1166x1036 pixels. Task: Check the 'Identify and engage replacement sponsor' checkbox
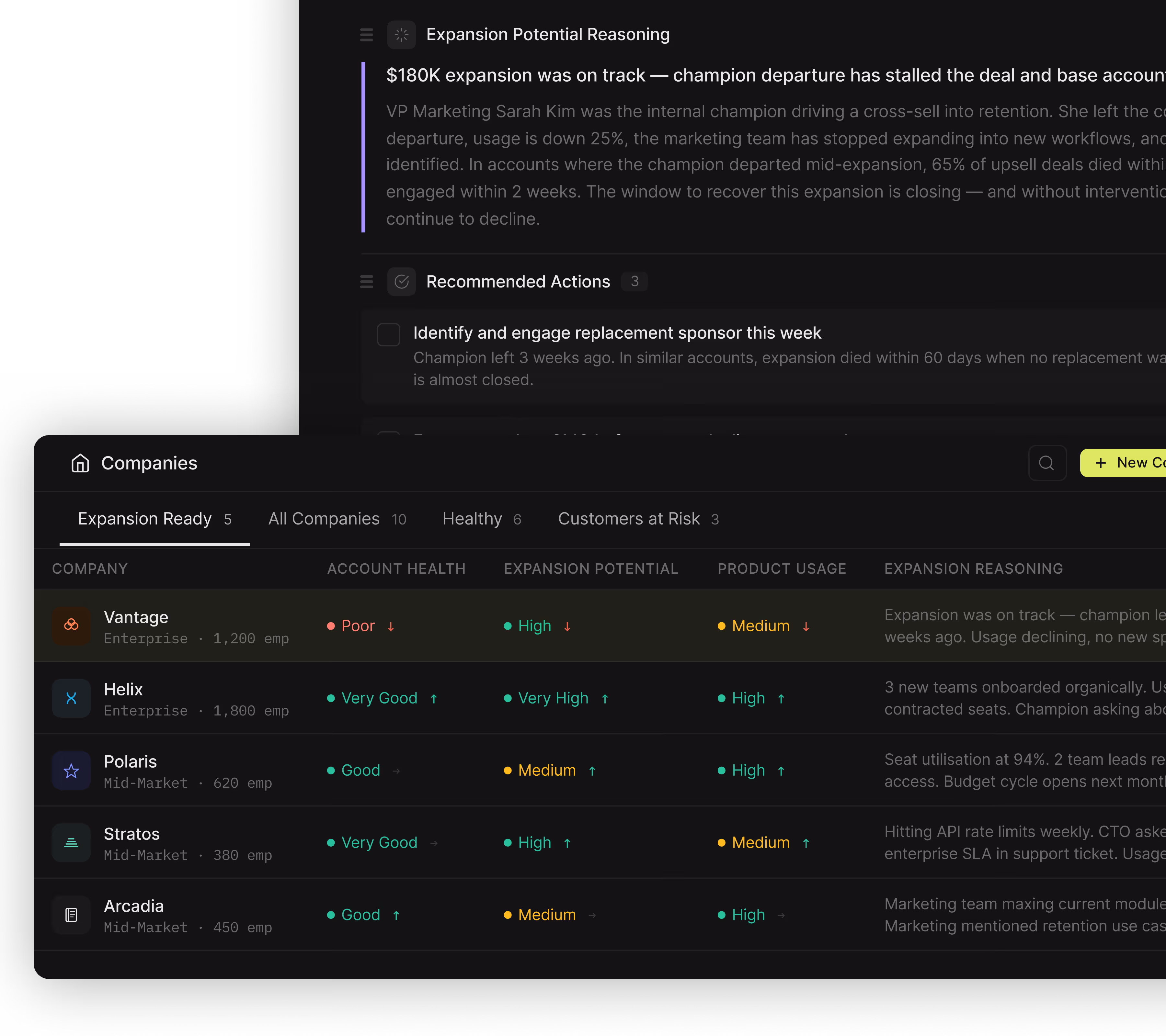click(388, 335)
